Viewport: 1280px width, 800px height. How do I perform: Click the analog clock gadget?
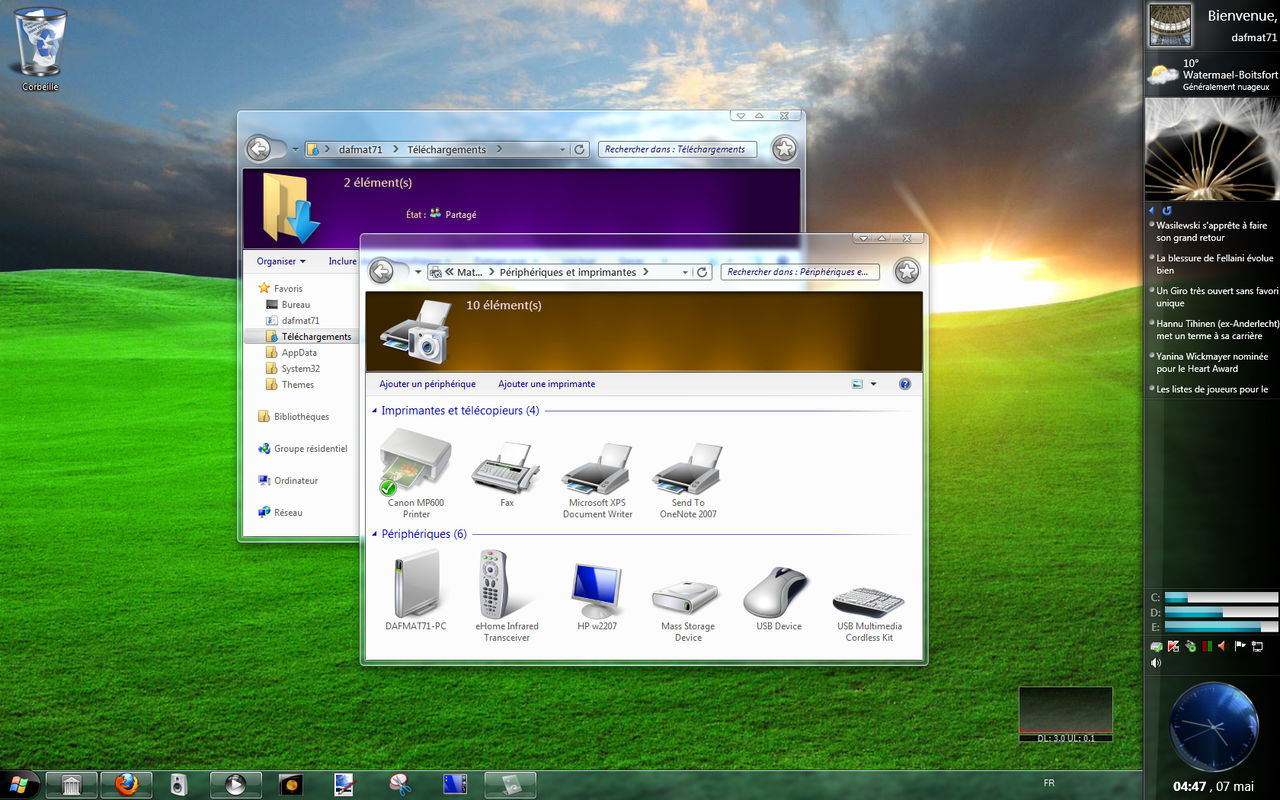click(1212, 726)
